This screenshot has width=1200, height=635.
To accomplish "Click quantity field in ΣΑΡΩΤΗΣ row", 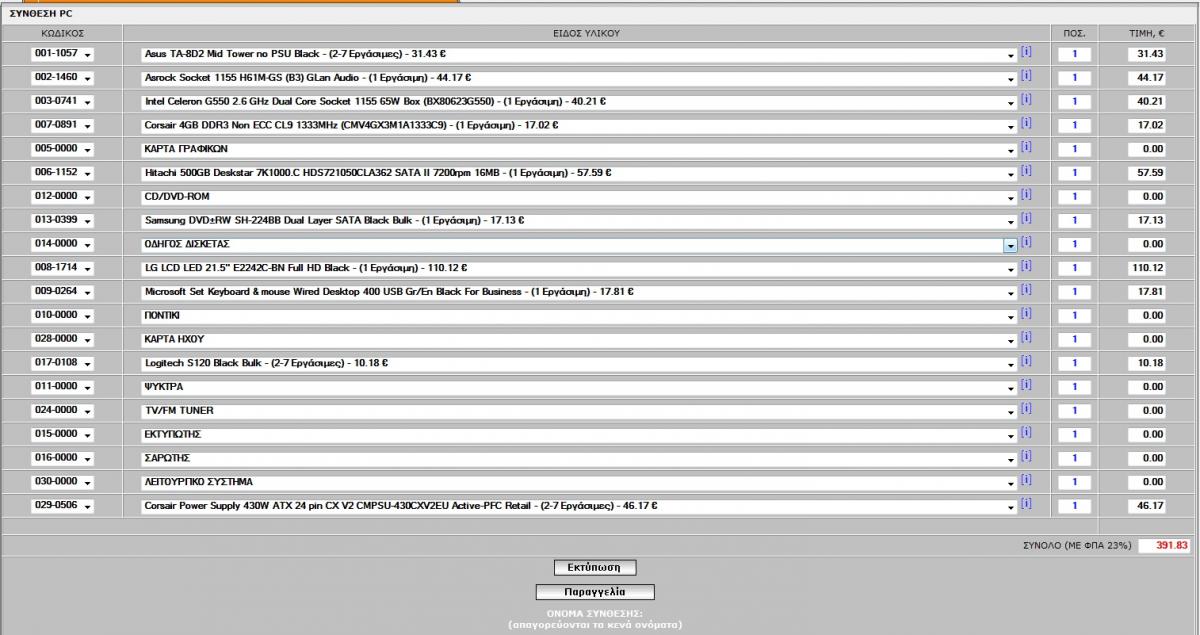I will [x=1075, y=458].
